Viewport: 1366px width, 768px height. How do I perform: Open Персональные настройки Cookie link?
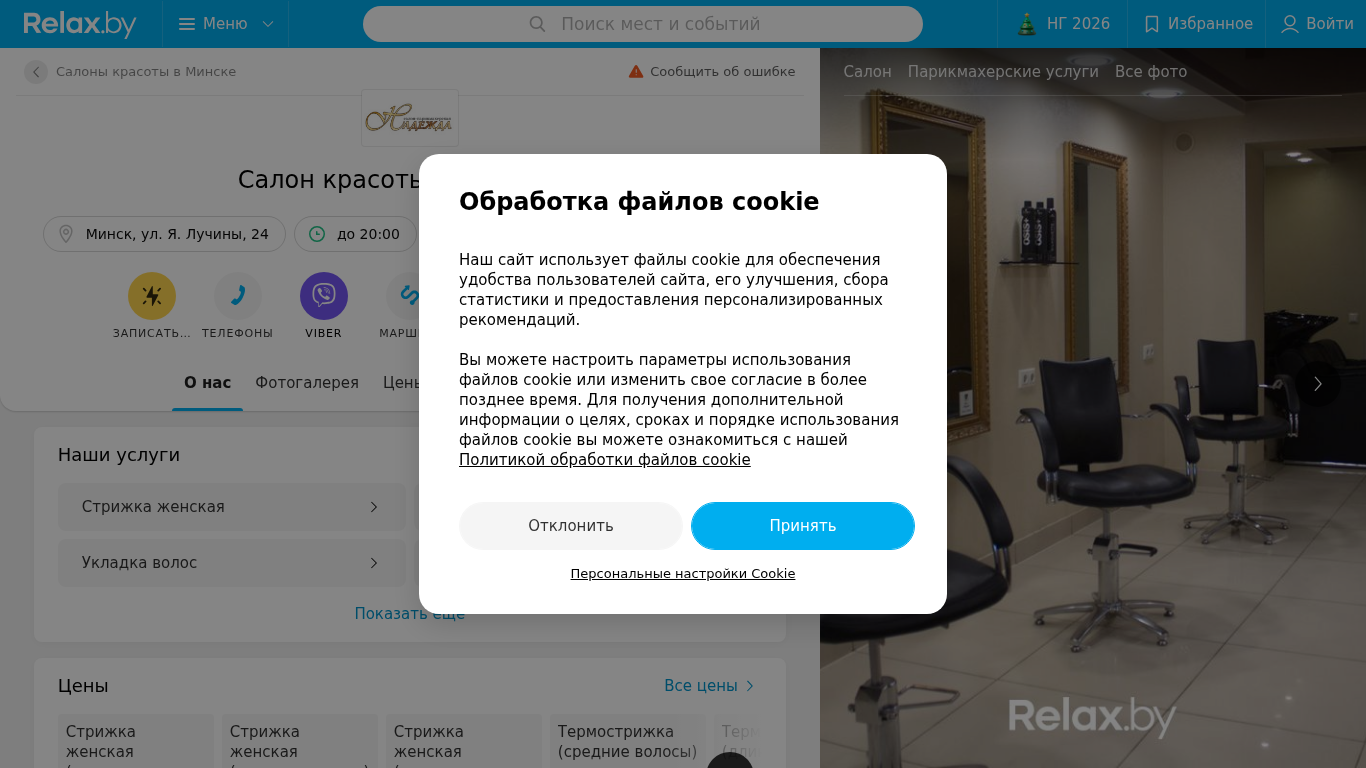coord(683,574)
